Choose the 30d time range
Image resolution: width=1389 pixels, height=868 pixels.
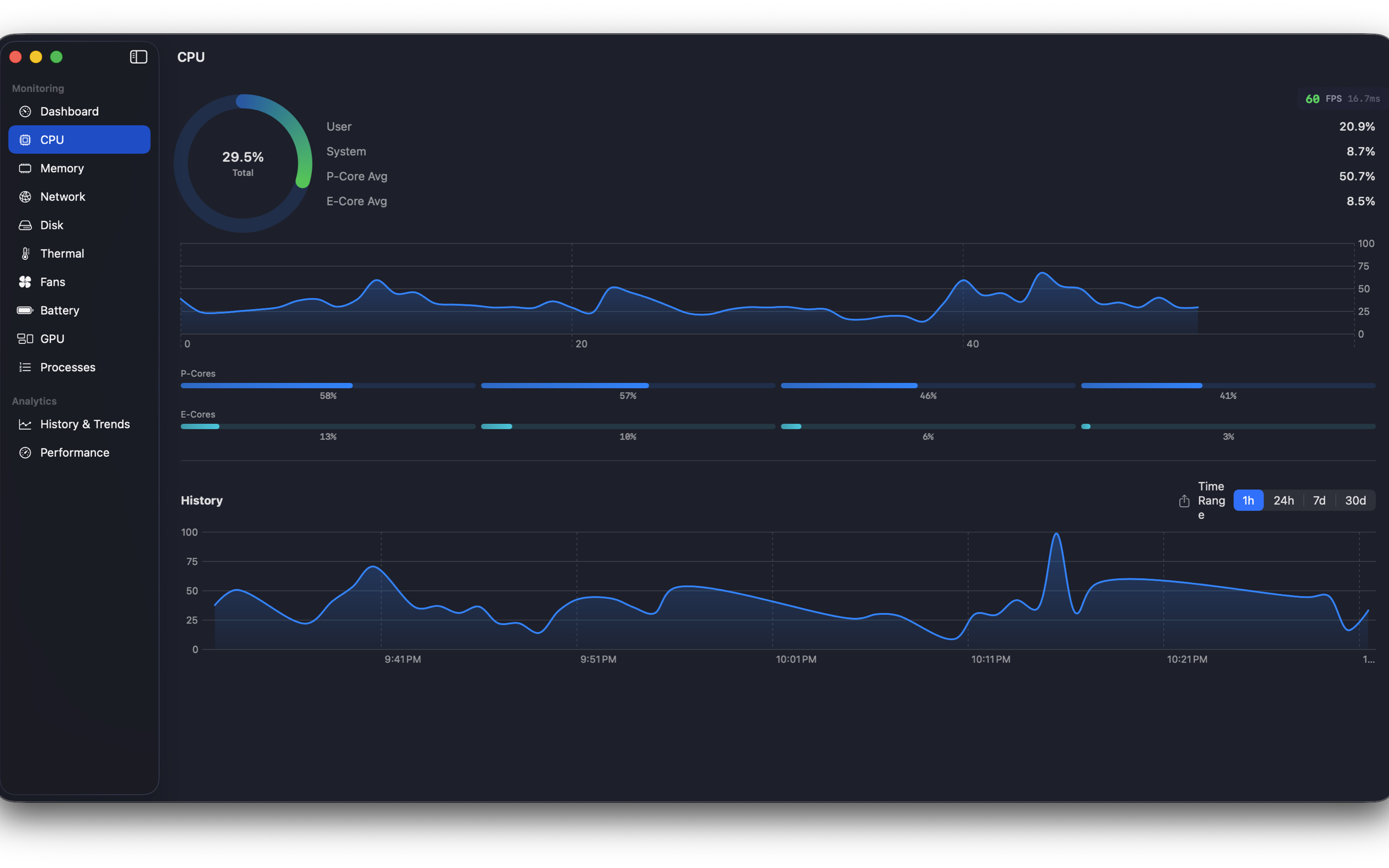pos(1355,501)
